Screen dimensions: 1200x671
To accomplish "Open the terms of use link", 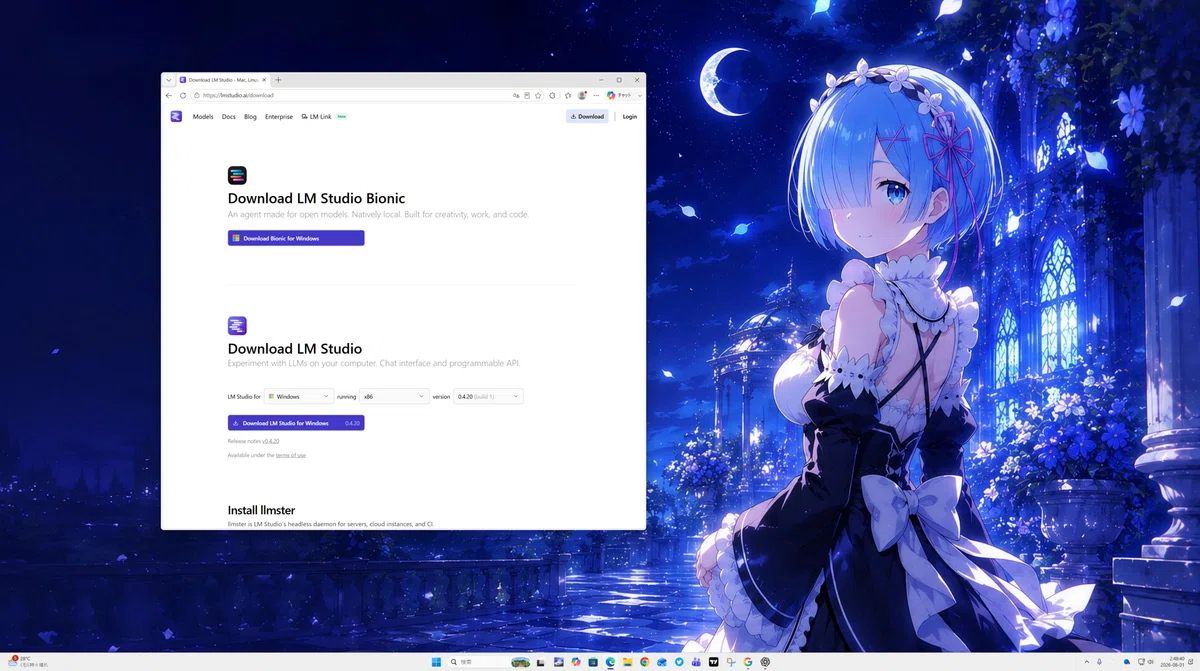I will tap(291, 455).
